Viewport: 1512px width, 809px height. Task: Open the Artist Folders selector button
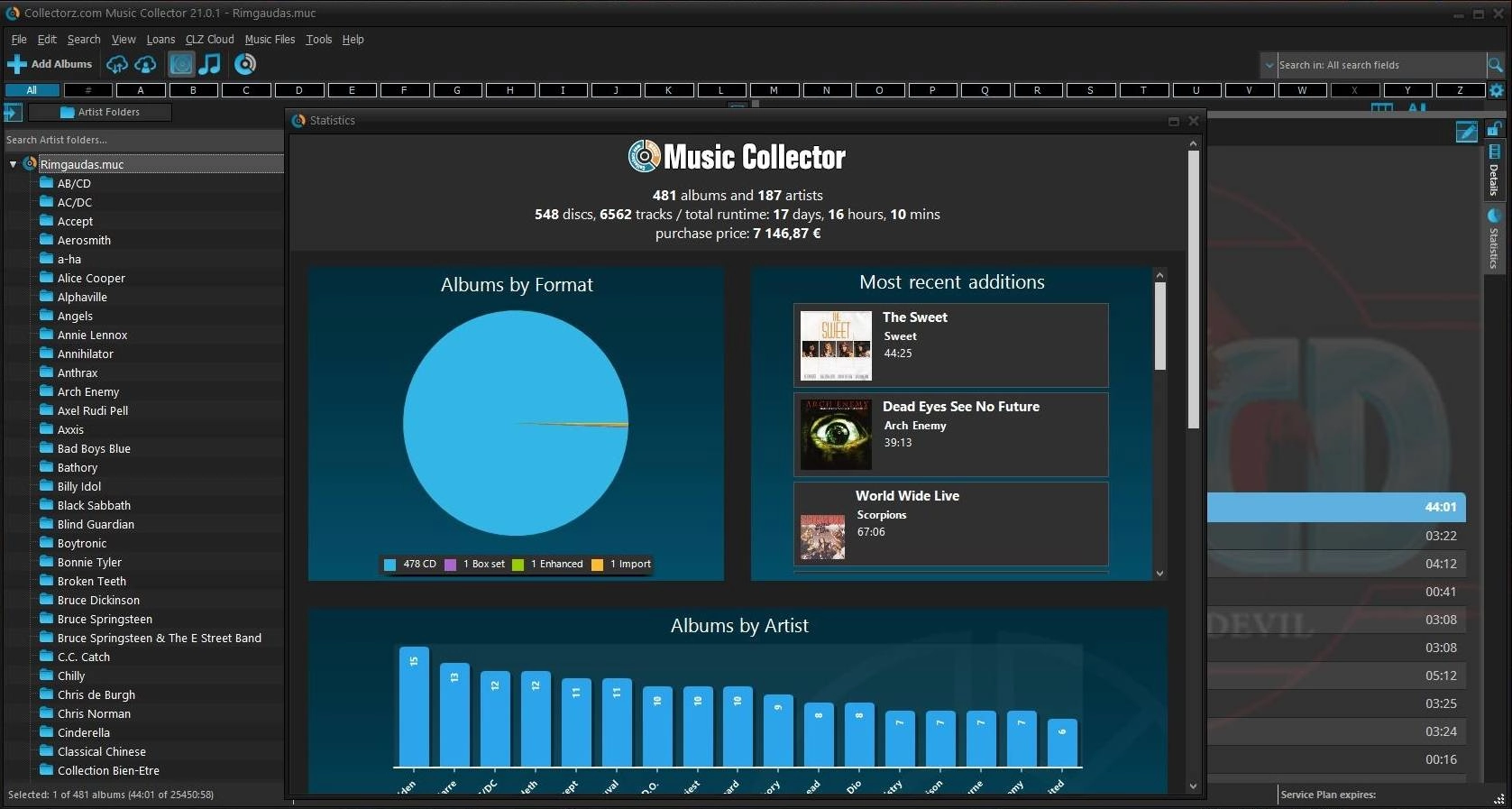tap(100, 112)
